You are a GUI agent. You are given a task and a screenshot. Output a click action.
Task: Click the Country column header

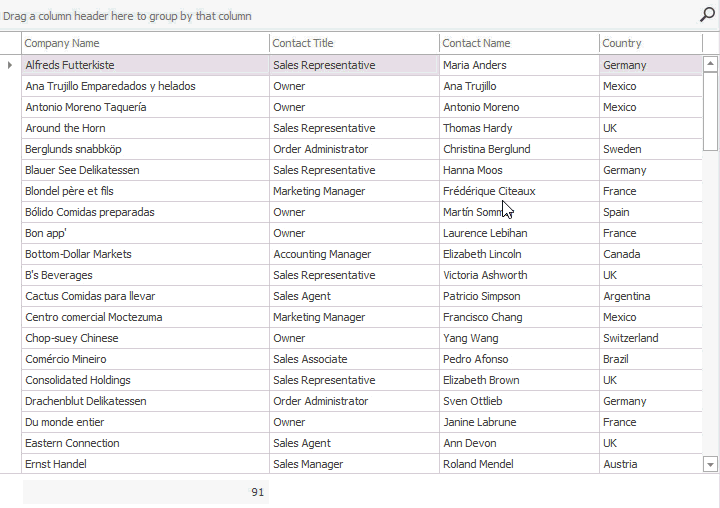(x=650, y=43)
